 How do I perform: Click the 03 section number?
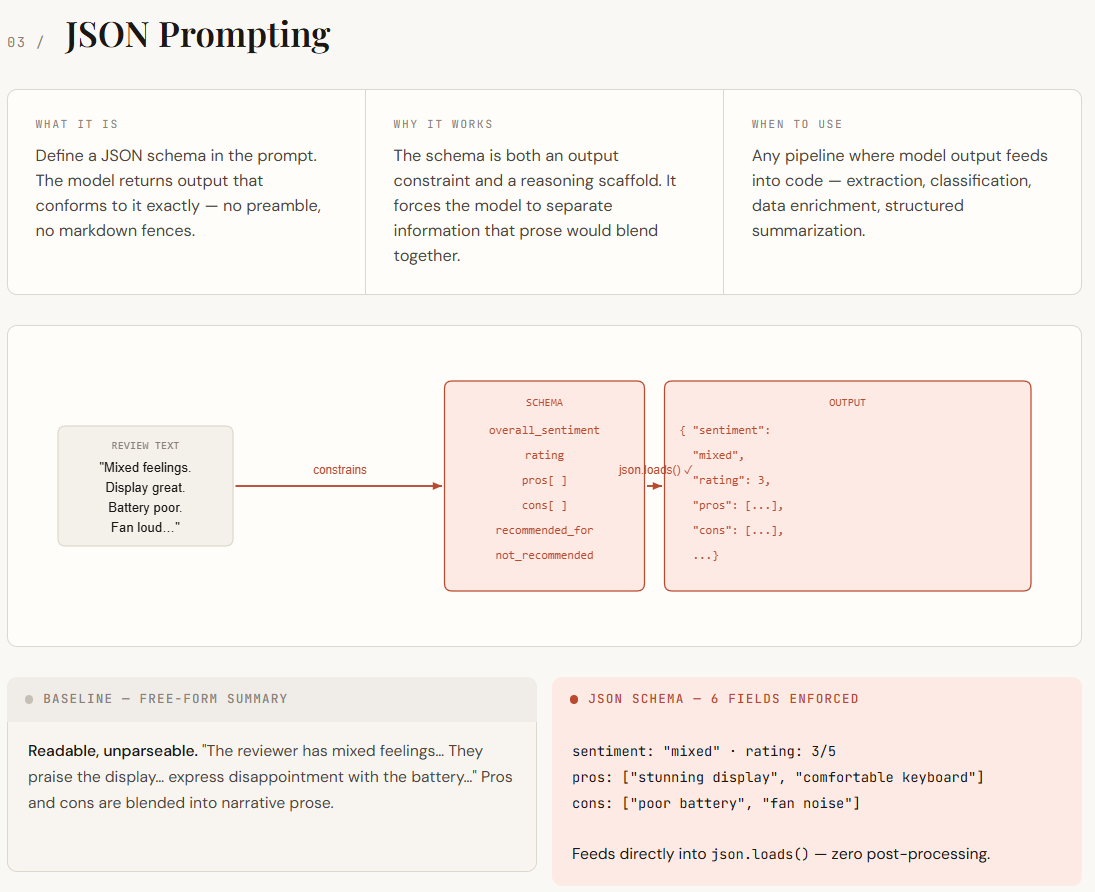pyautogui.click(x=16, y=43)
